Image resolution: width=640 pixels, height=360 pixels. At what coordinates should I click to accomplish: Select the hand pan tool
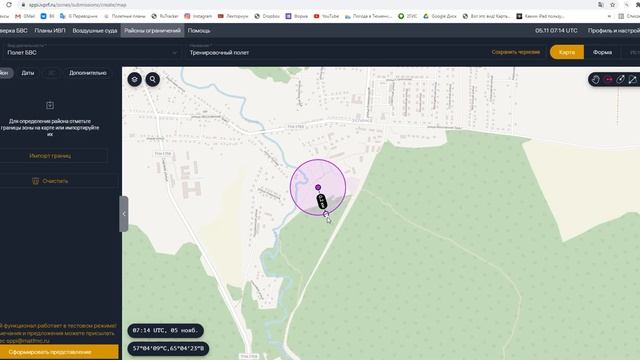(x=596, y=80)
